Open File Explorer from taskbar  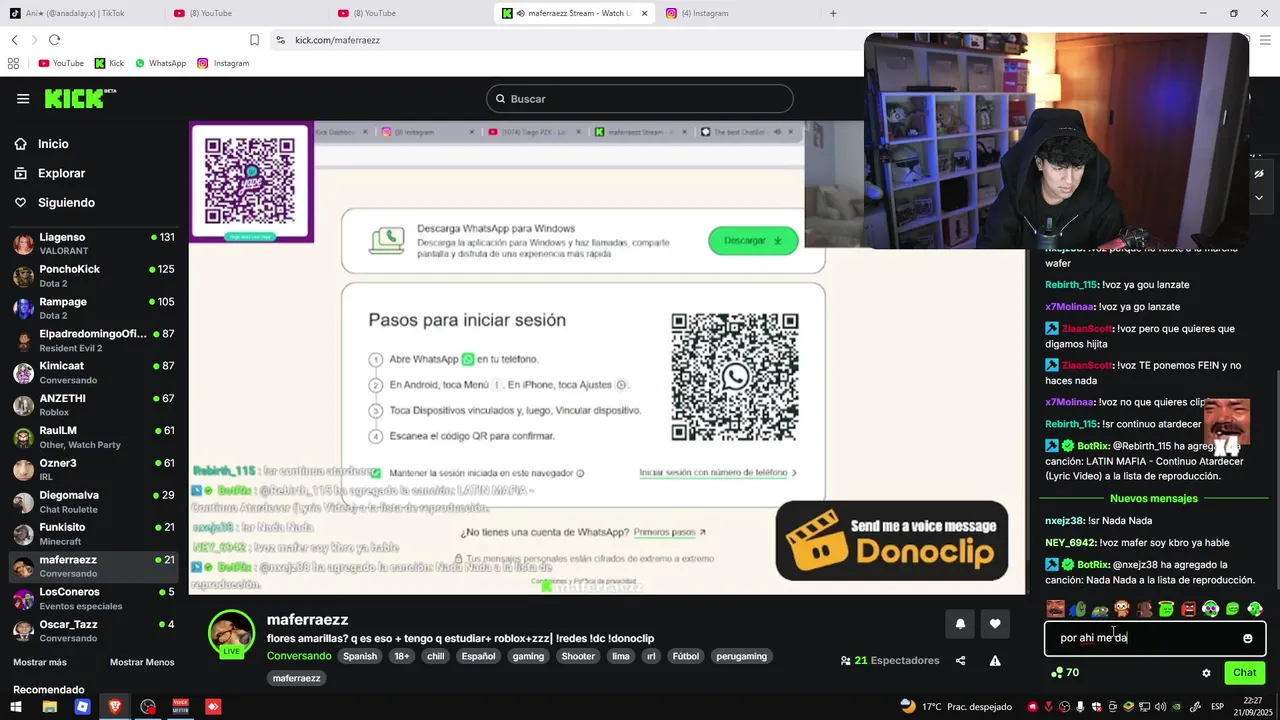[50, 706]
